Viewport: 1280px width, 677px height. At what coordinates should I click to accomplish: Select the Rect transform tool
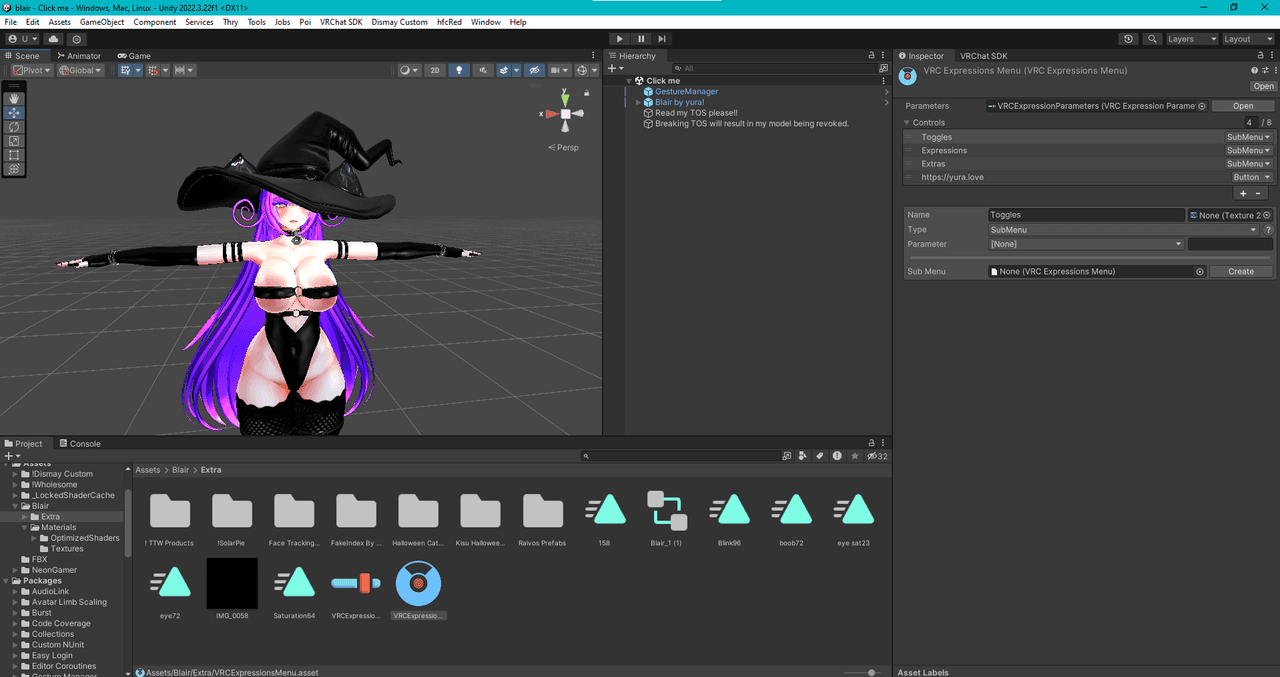pos(14,155)
